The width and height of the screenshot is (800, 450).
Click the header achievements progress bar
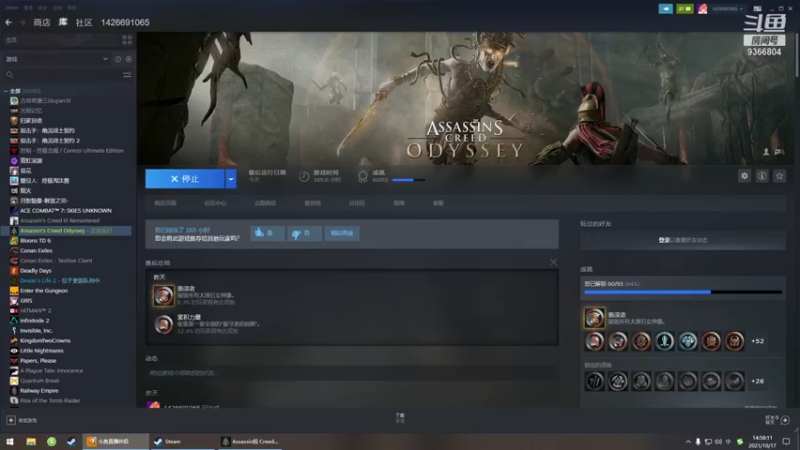coord(408,180)
